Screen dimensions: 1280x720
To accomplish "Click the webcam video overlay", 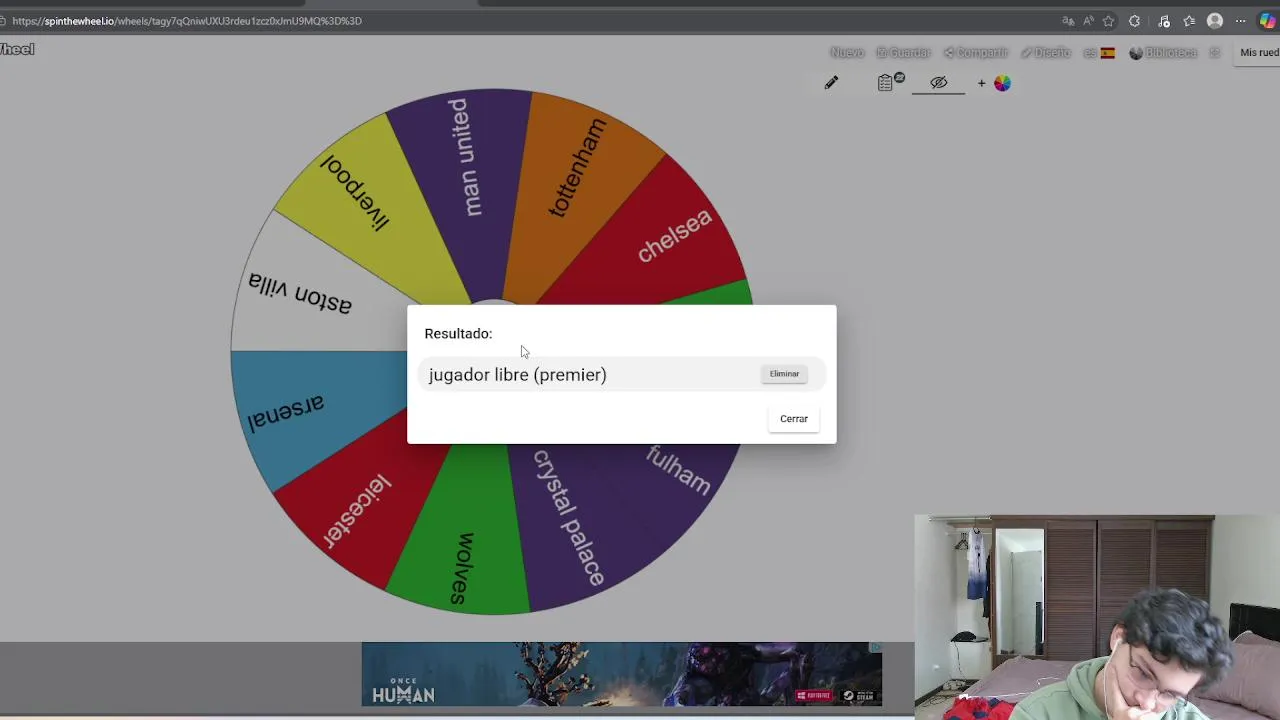I will point(1097,615).
